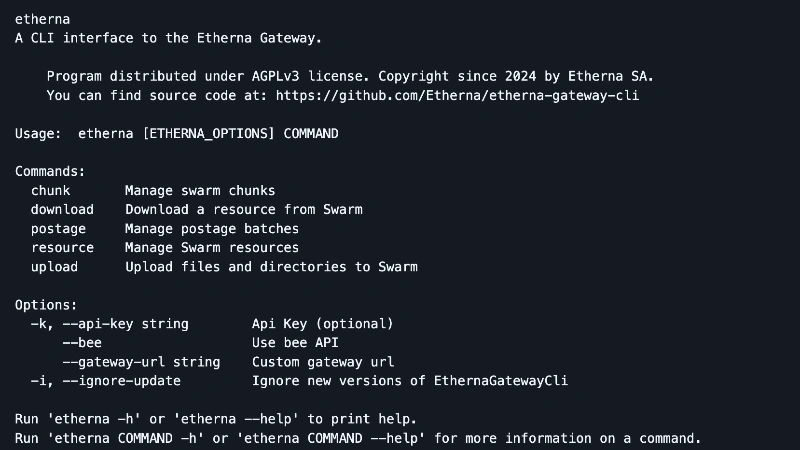Click the 'etherna --help' text in footer

point(236,419)
